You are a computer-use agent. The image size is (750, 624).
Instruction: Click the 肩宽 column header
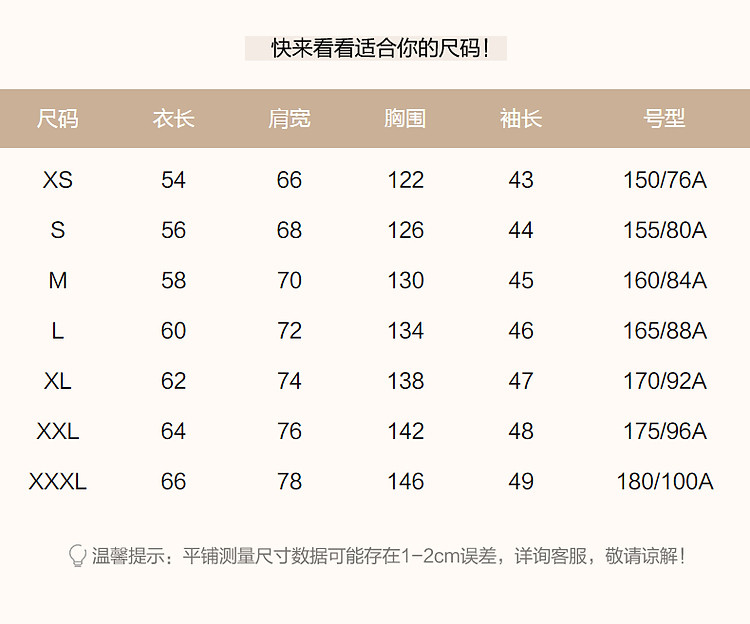click(289, 118)
